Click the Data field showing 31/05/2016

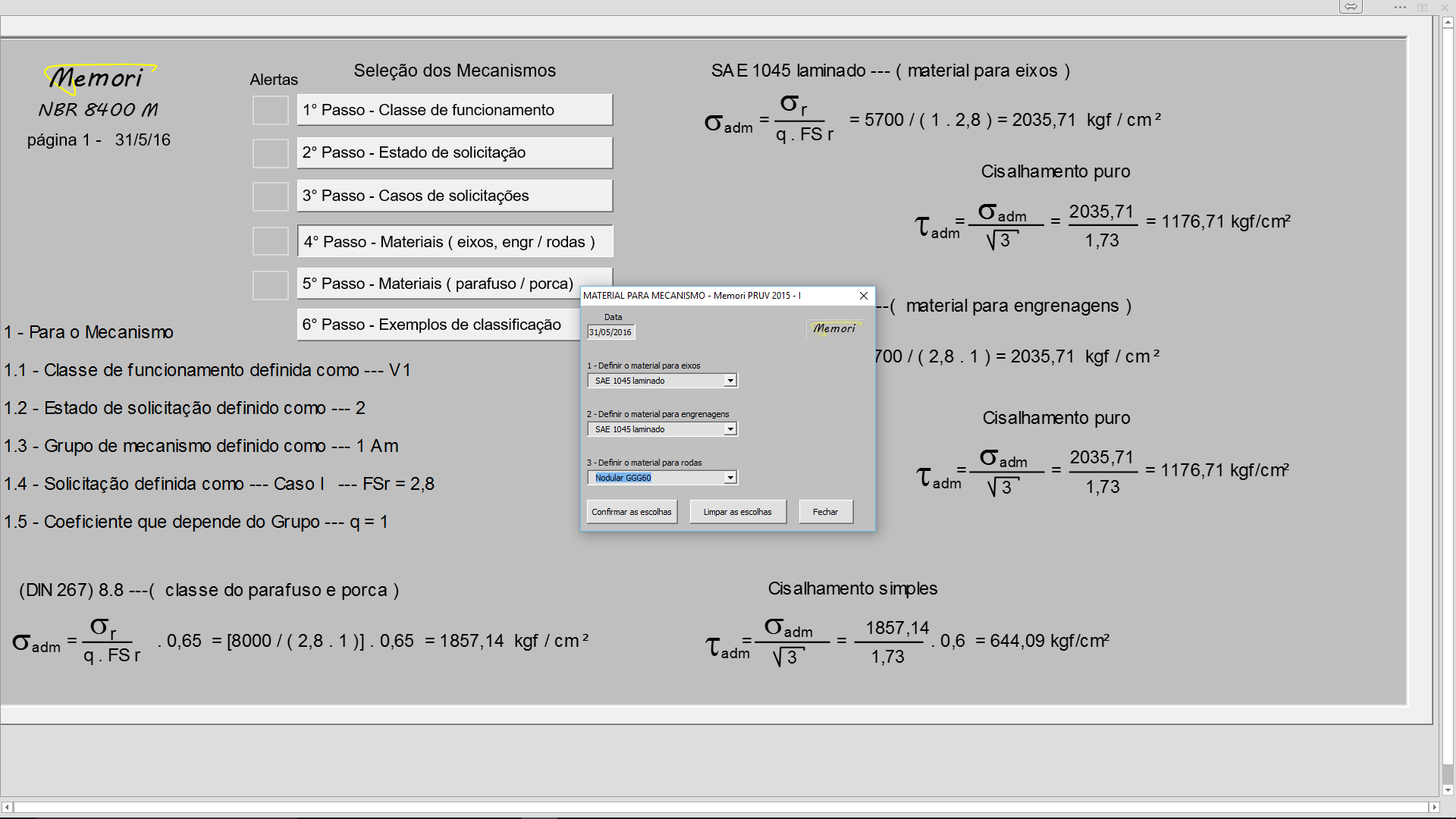[610, 332]
